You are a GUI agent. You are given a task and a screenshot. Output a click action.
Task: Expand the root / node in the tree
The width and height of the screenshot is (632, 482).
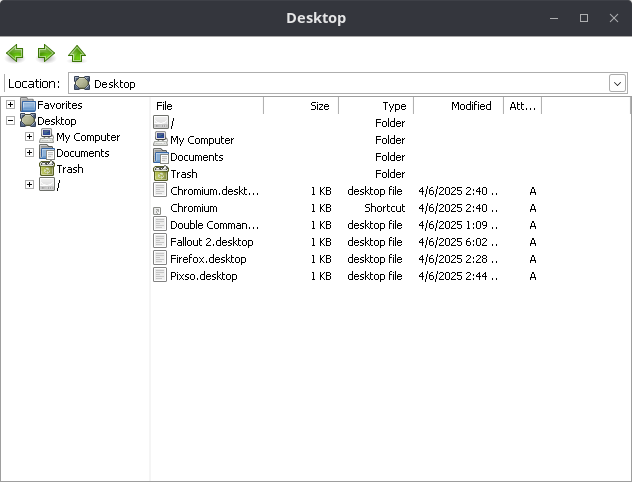(x=29, y=185)
